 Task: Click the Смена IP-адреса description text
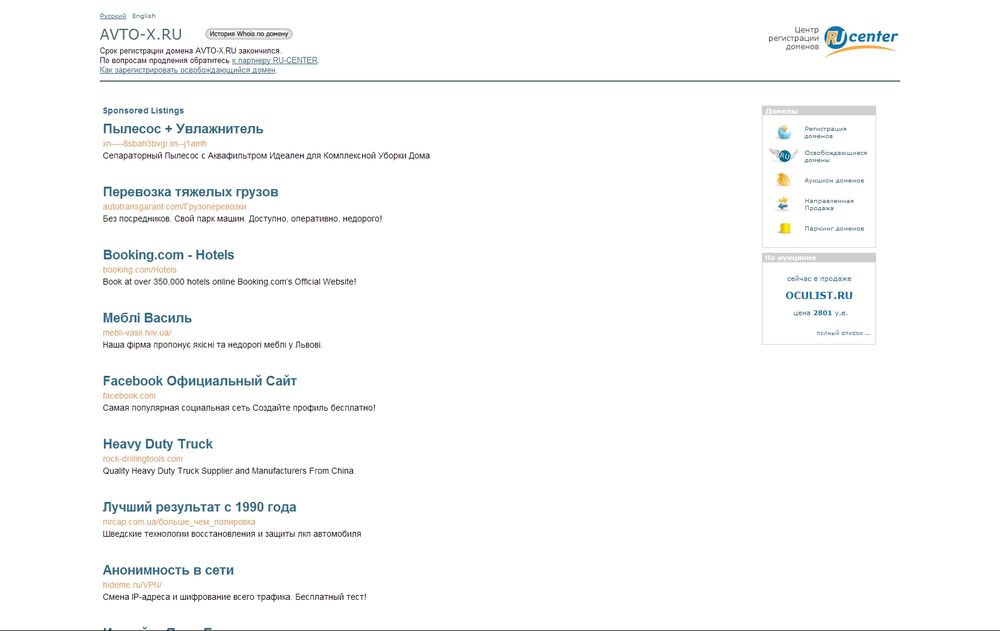[235, 597]
